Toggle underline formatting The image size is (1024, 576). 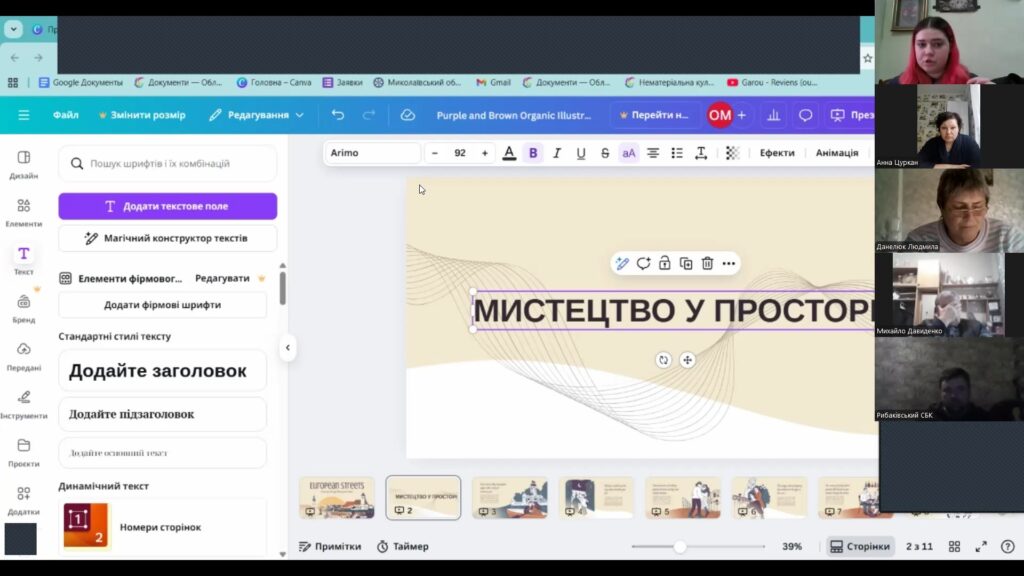[581, 153]
